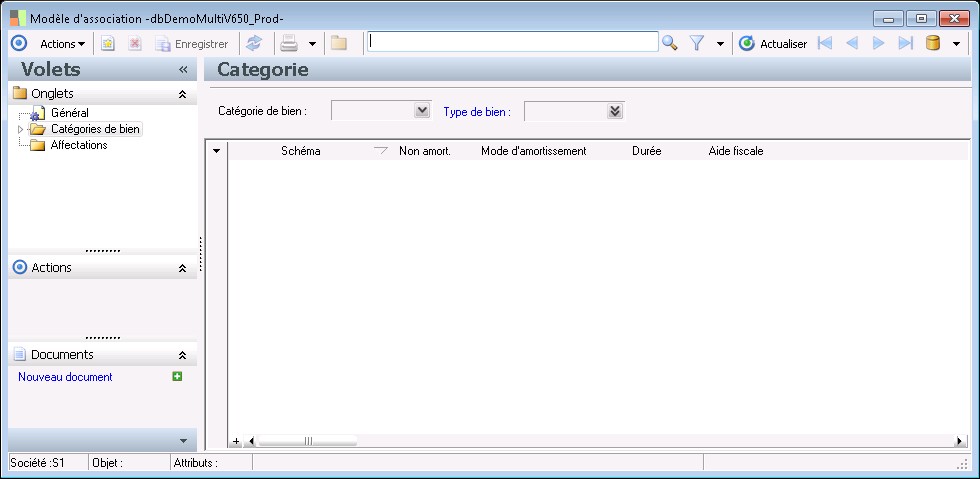The height and width of the screenshot is (479, 980).
Task: Expand the Catégories de bien tree node
Action: 21,129
